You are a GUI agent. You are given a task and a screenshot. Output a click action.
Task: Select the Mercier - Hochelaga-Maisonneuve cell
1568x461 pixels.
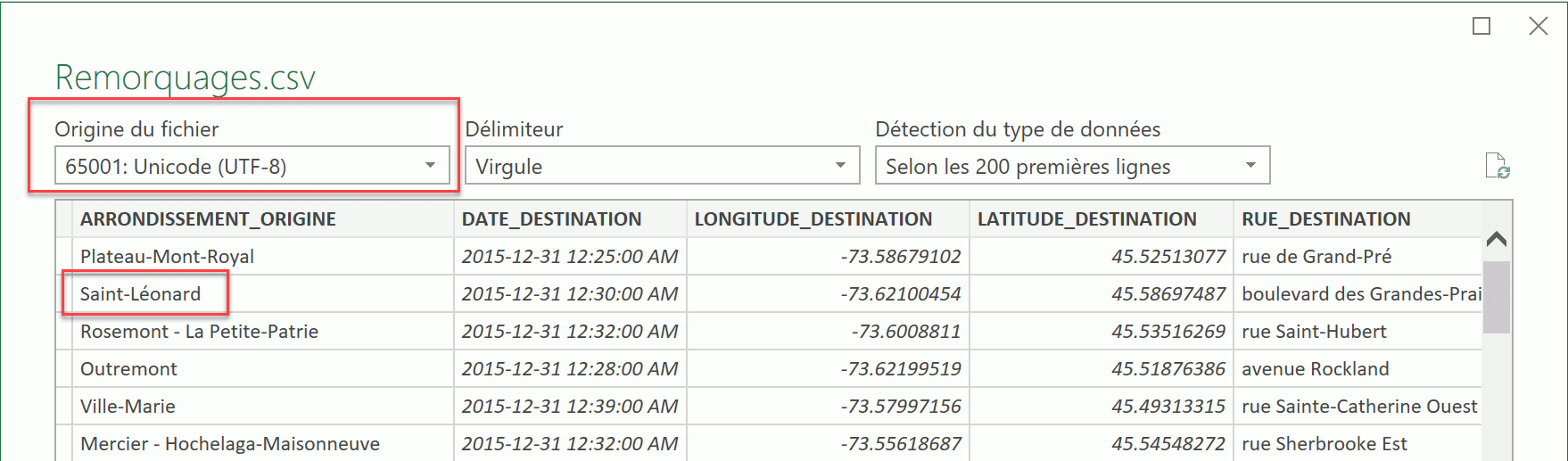tap(229, 444)
